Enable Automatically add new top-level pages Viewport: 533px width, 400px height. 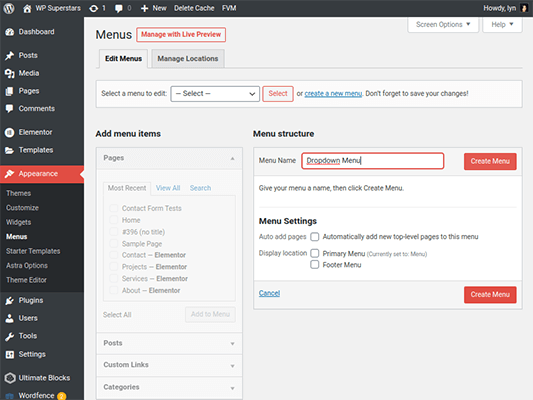click(315, 237)
